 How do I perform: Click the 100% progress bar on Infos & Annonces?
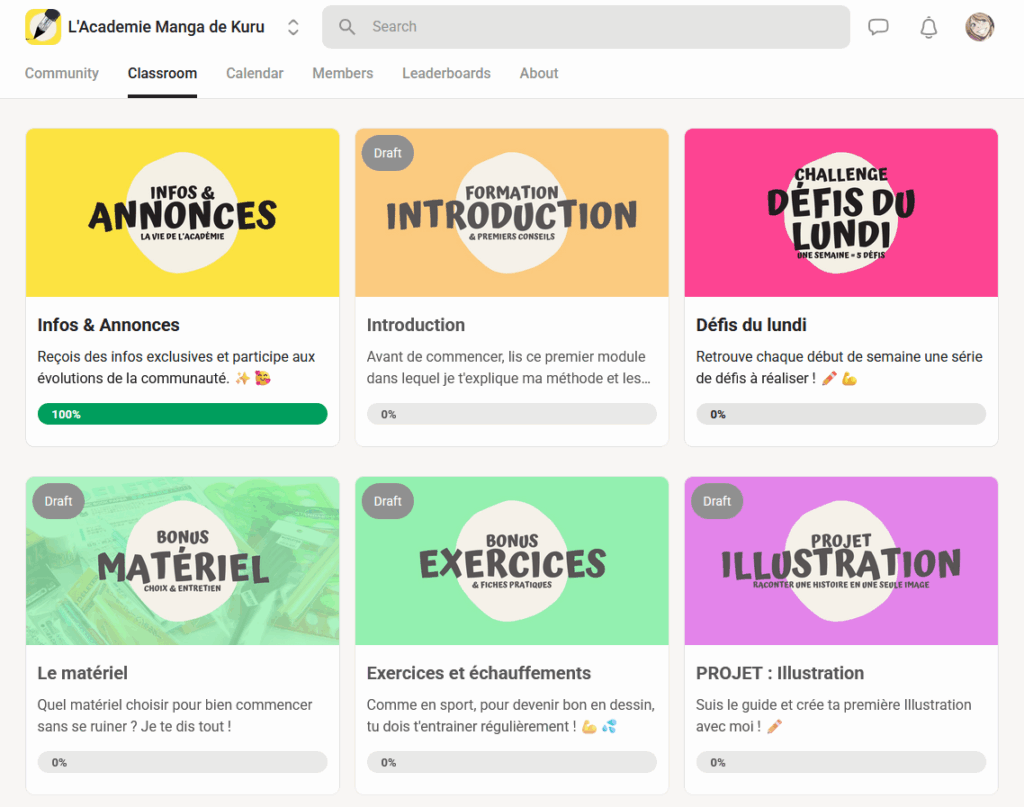182,414
